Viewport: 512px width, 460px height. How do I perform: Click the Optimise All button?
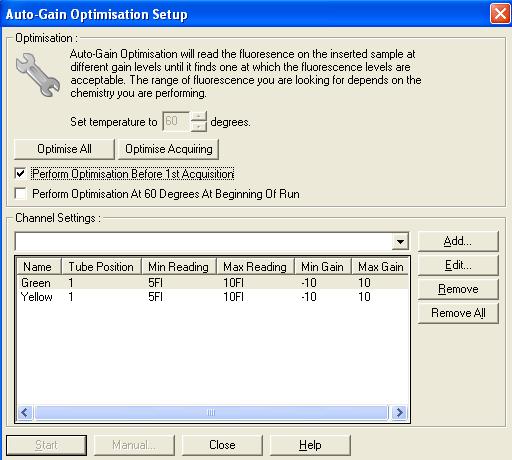[64, 149]
